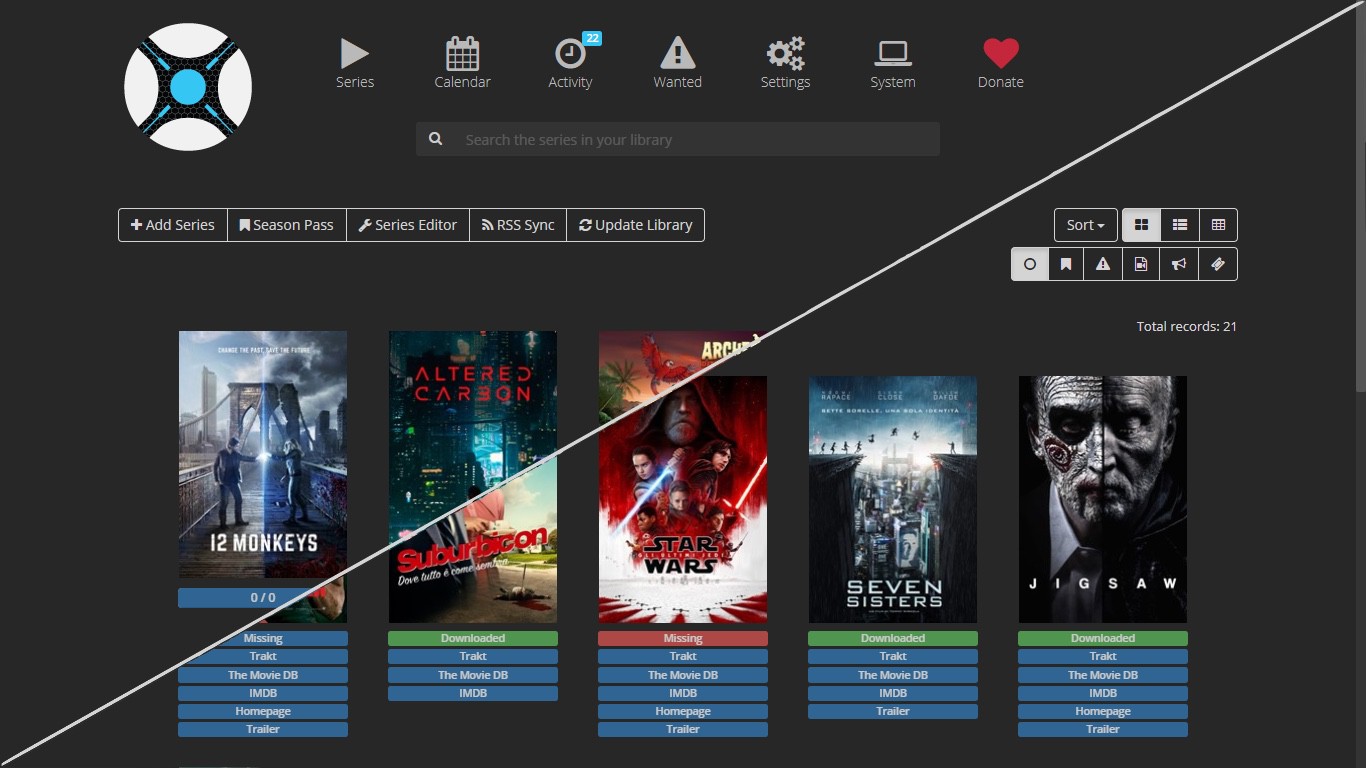Open the Calendar view

tap(462, 62)
